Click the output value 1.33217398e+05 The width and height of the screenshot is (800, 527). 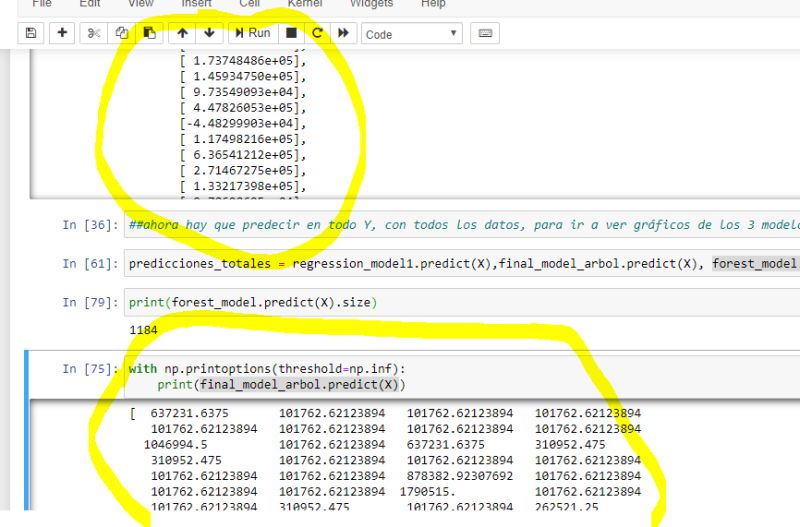[x=243, y=186]
